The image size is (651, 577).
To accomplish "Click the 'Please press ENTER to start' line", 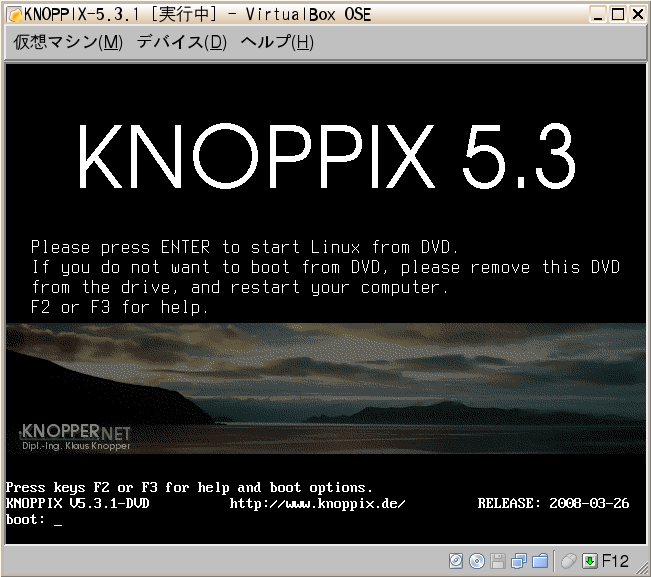I will click(245, 247).
